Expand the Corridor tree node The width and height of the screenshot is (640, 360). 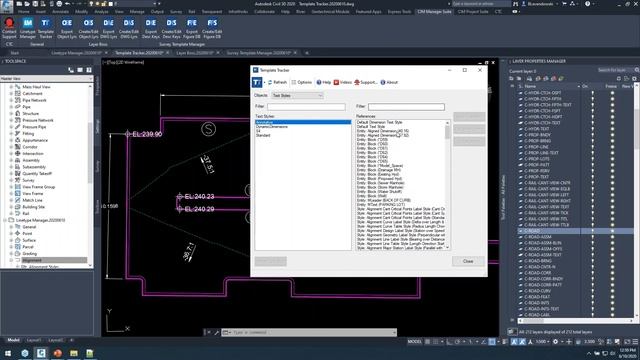[x=11, y=147]
